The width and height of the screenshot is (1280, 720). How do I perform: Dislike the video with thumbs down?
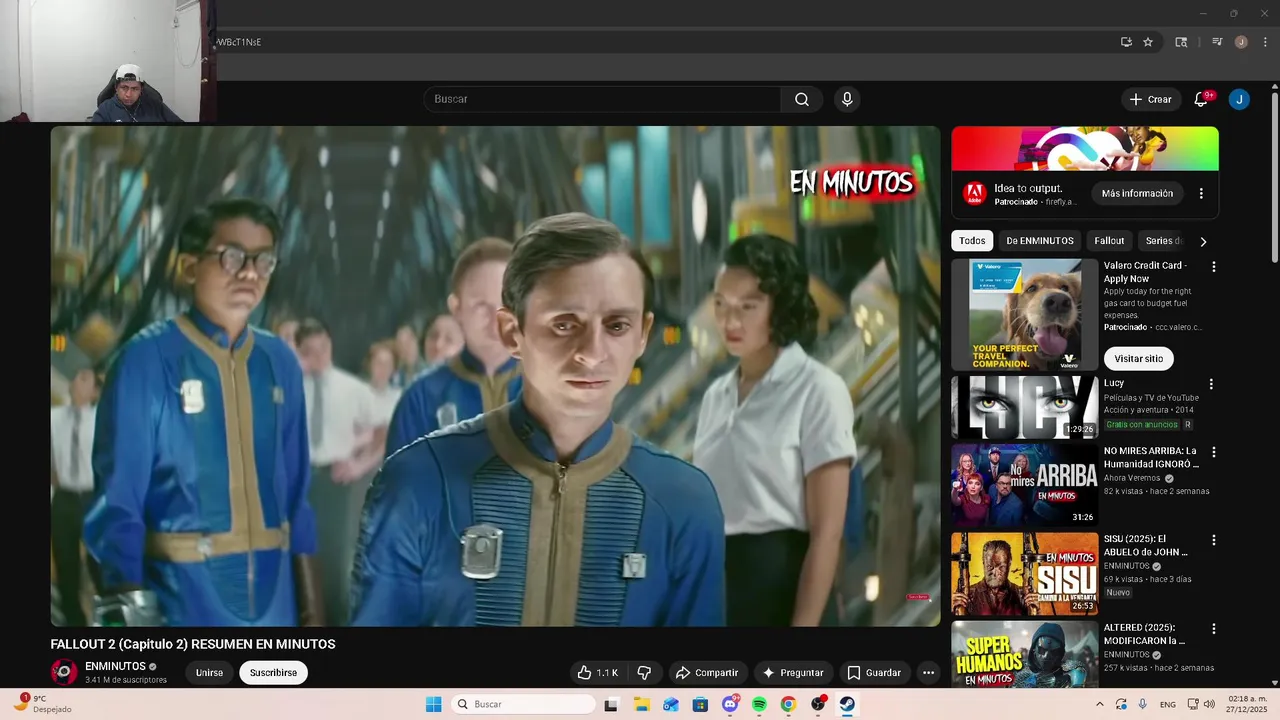644,673
